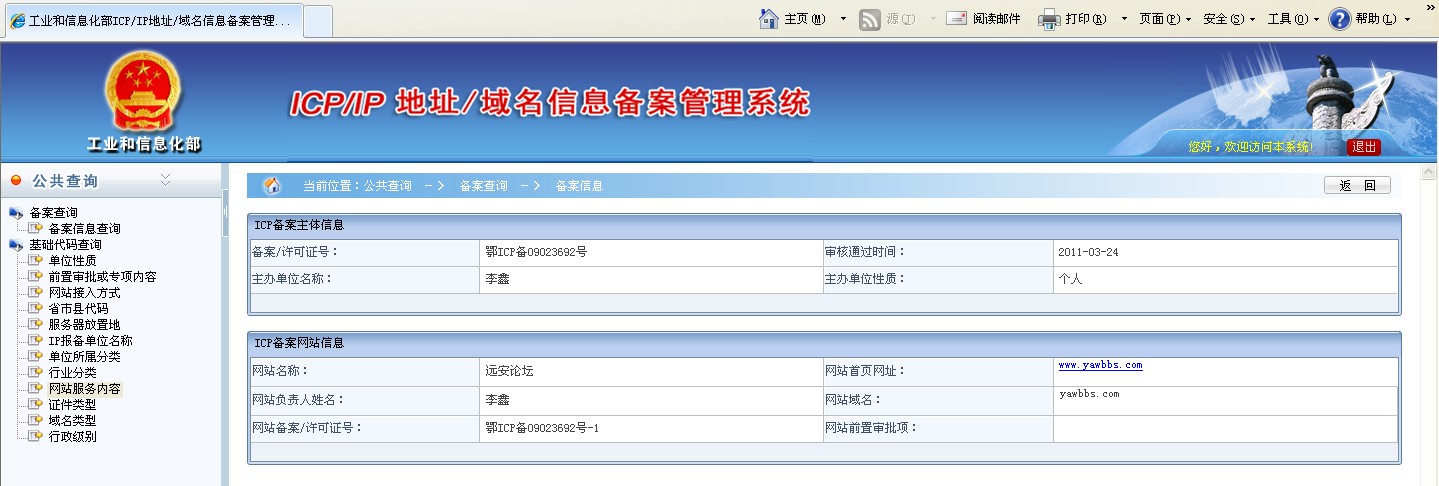Image resolution: width=1439 pixels, height=486 pixels.
Task: Open the 页面 (Page) menu
Action: [1164, 19]
